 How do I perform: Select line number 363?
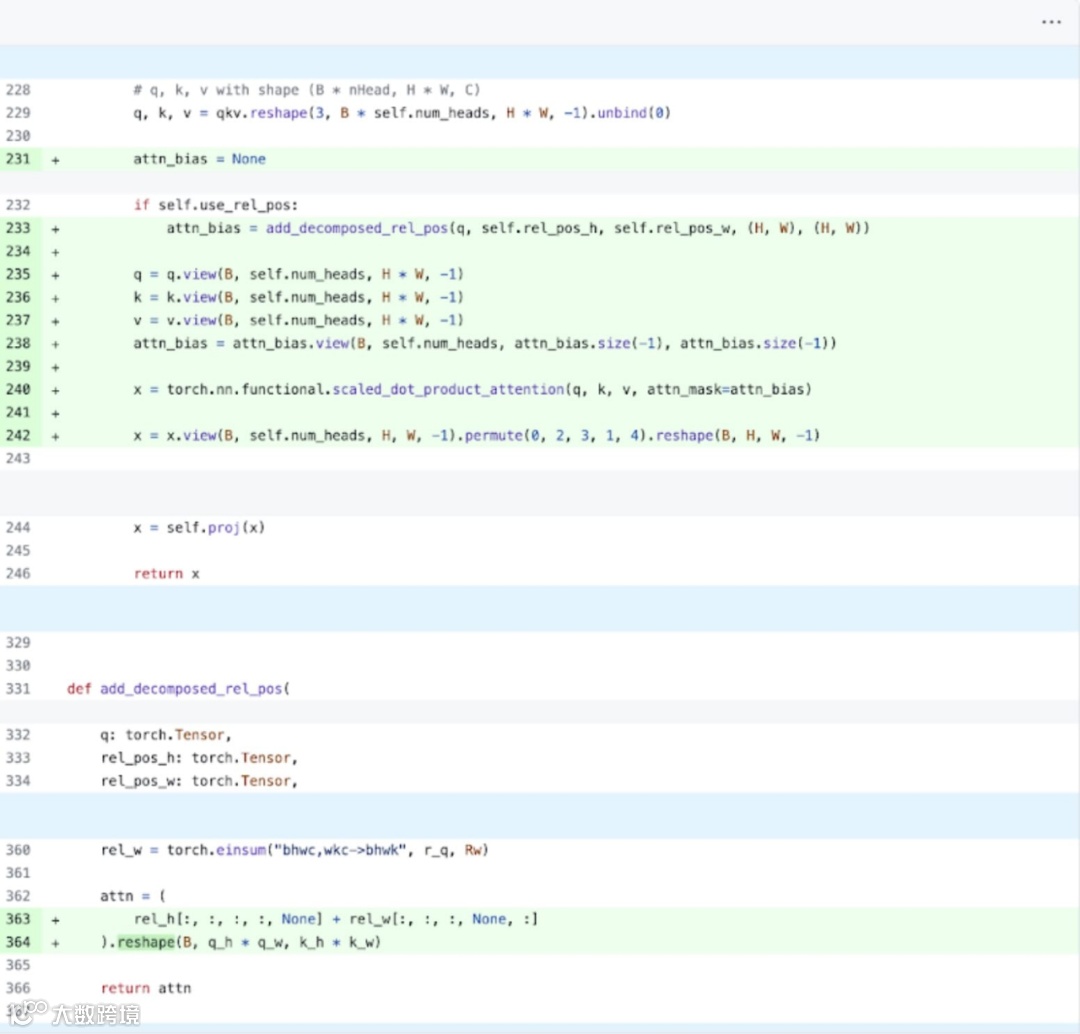coord(18,919)
